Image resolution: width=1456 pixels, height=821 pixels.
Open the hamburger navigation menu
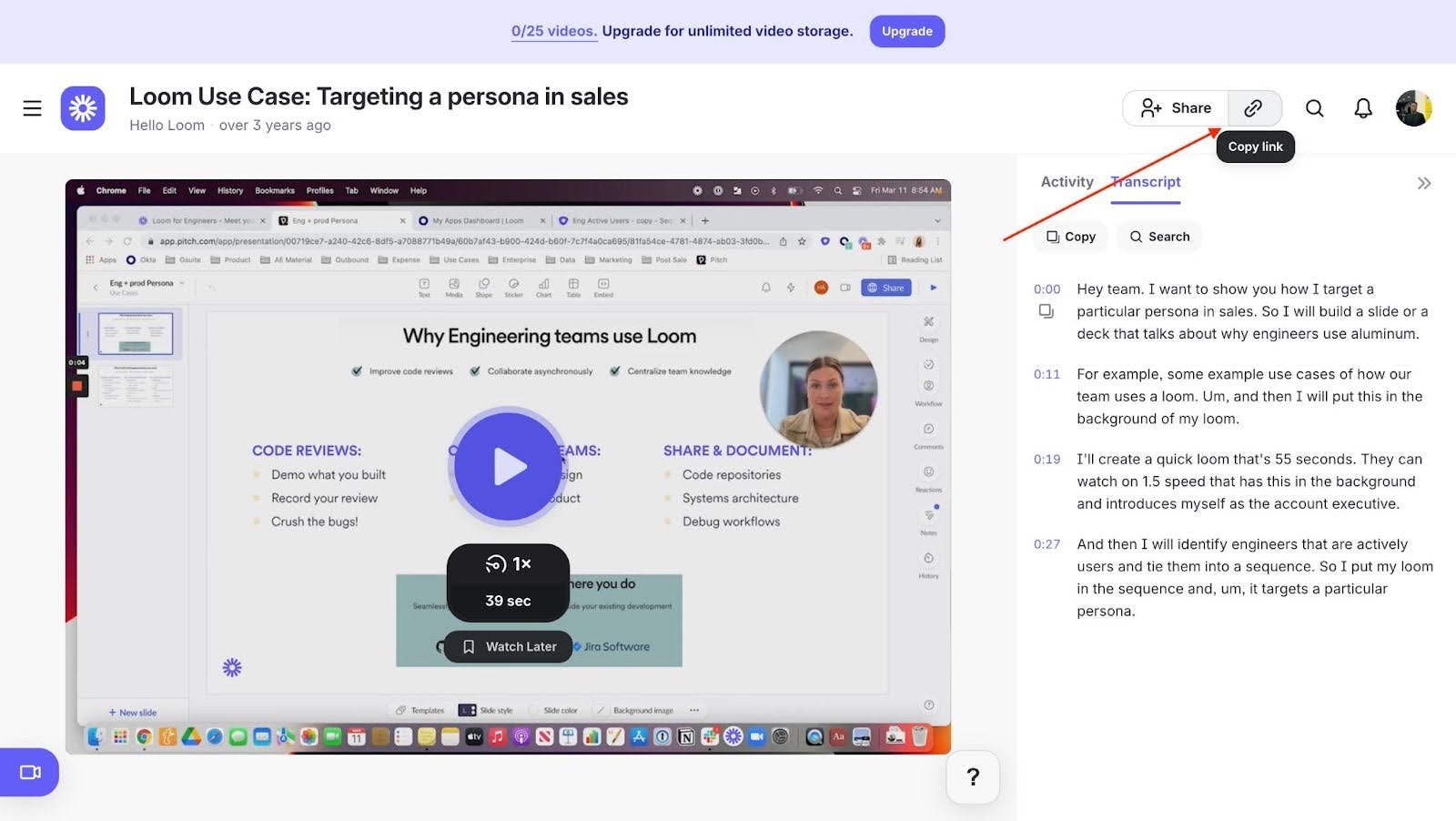click(x=33, y=108)
